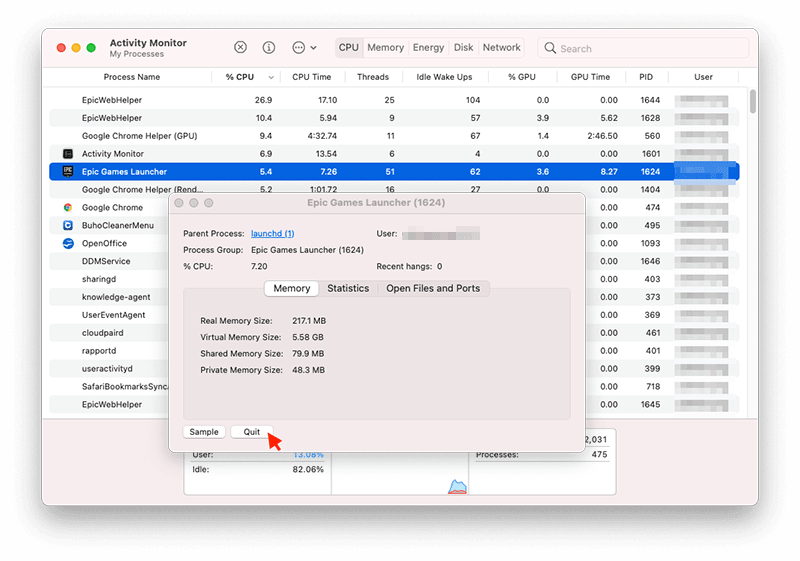Open the Open Files and Ports tab
The image size is (800, 561).
433,288
